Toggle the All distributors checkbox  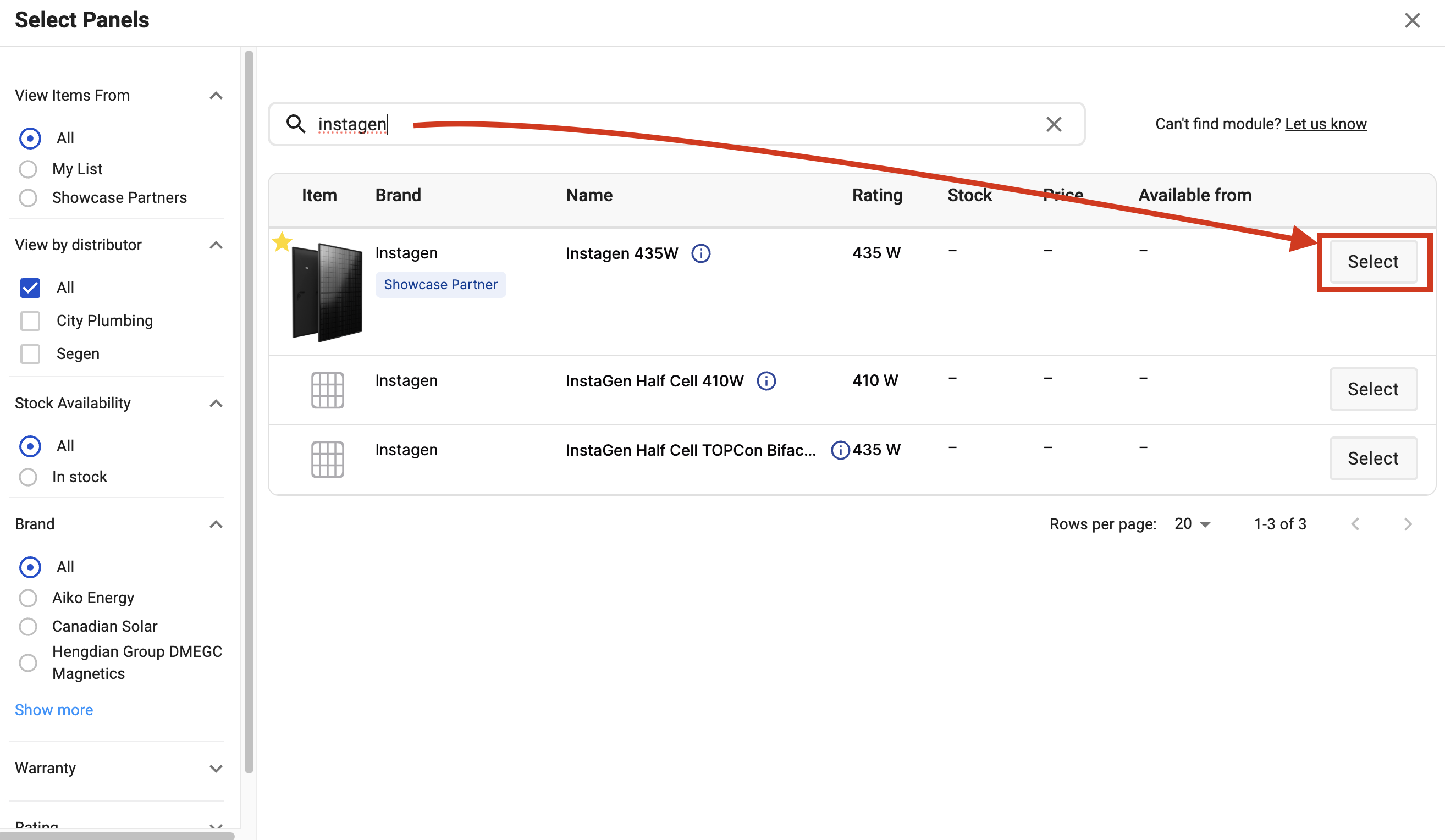[30, 288]
